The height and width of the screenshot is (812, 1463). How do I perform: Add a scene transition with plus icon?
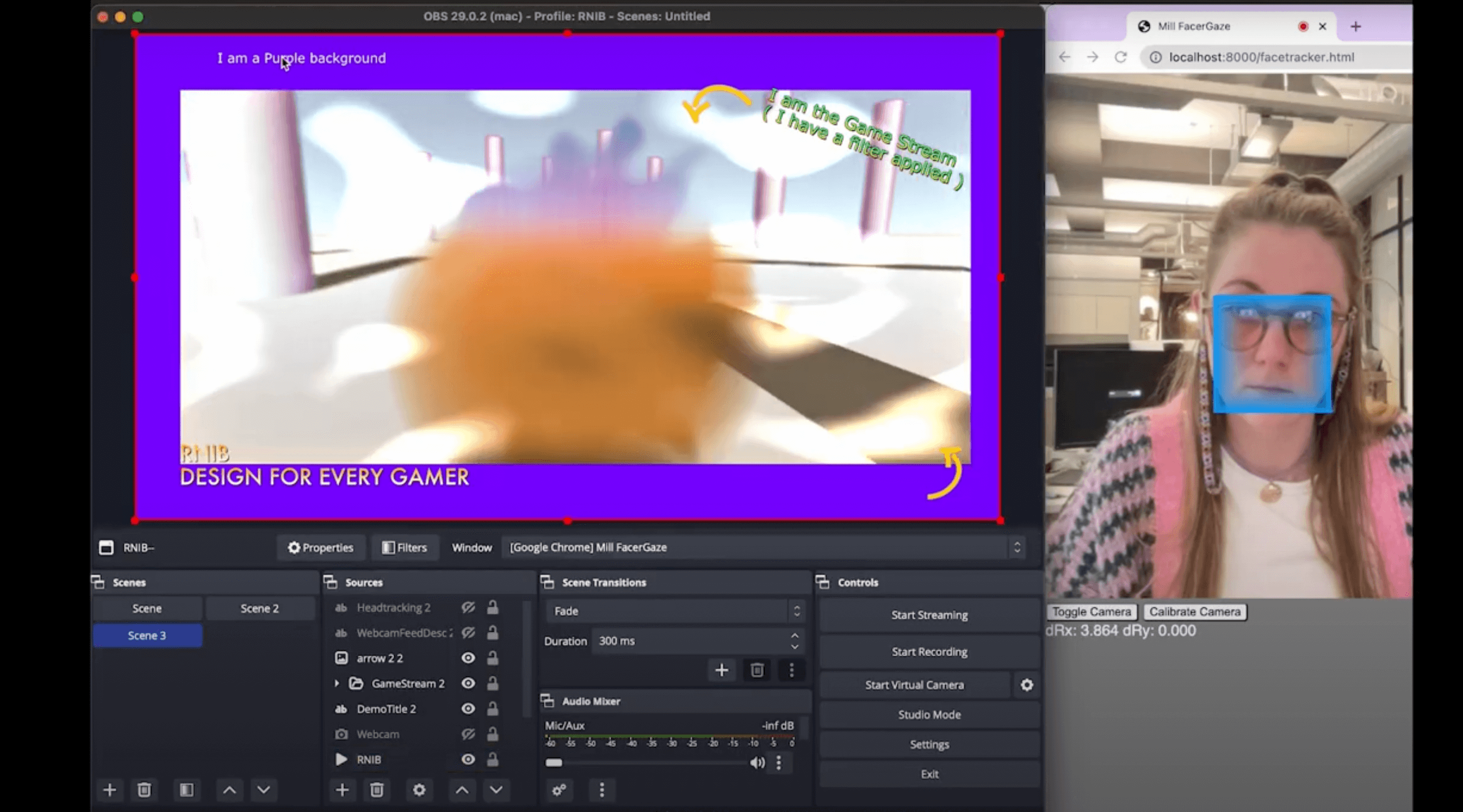[721, 670]
